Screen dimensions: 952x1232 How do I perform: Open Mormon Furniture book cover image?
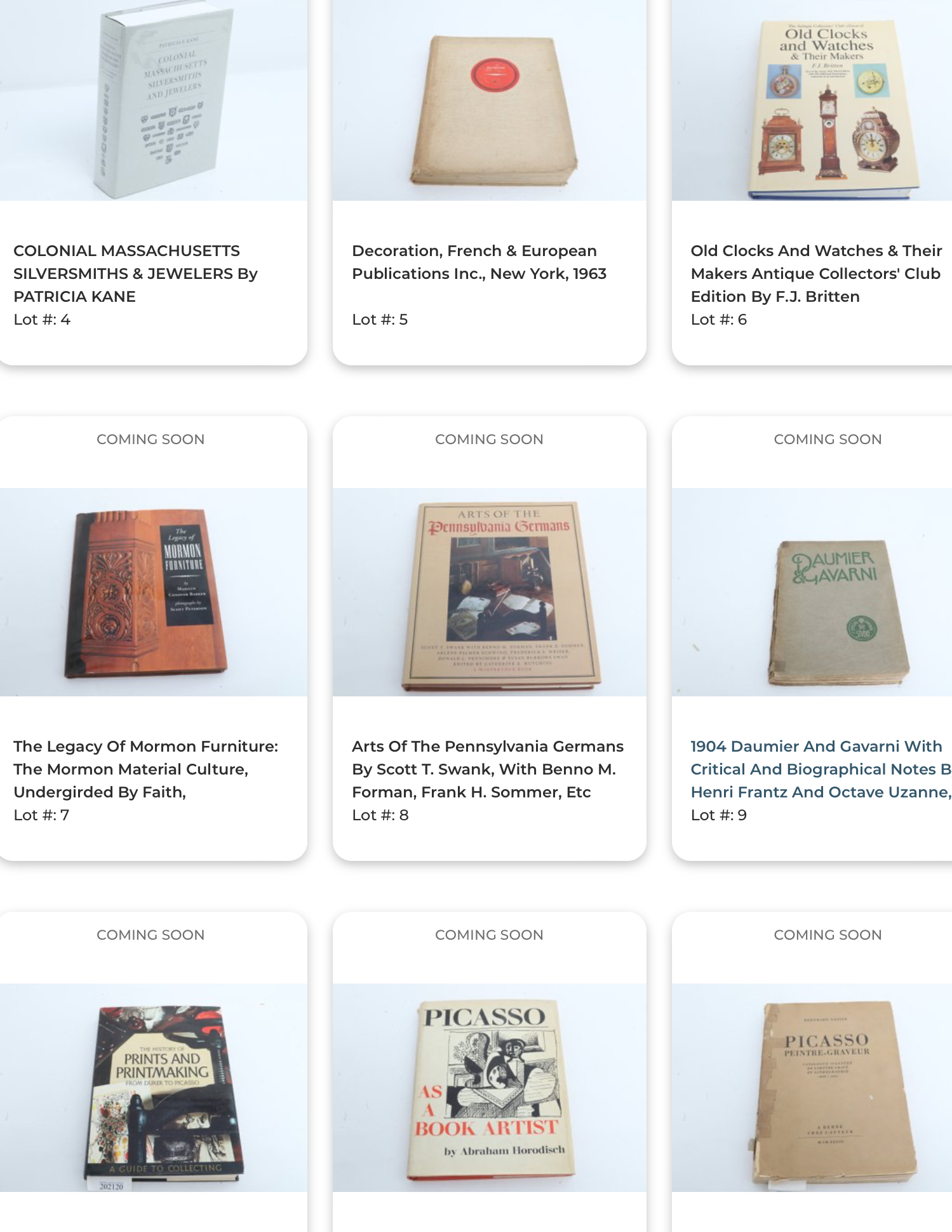[153, 592]
